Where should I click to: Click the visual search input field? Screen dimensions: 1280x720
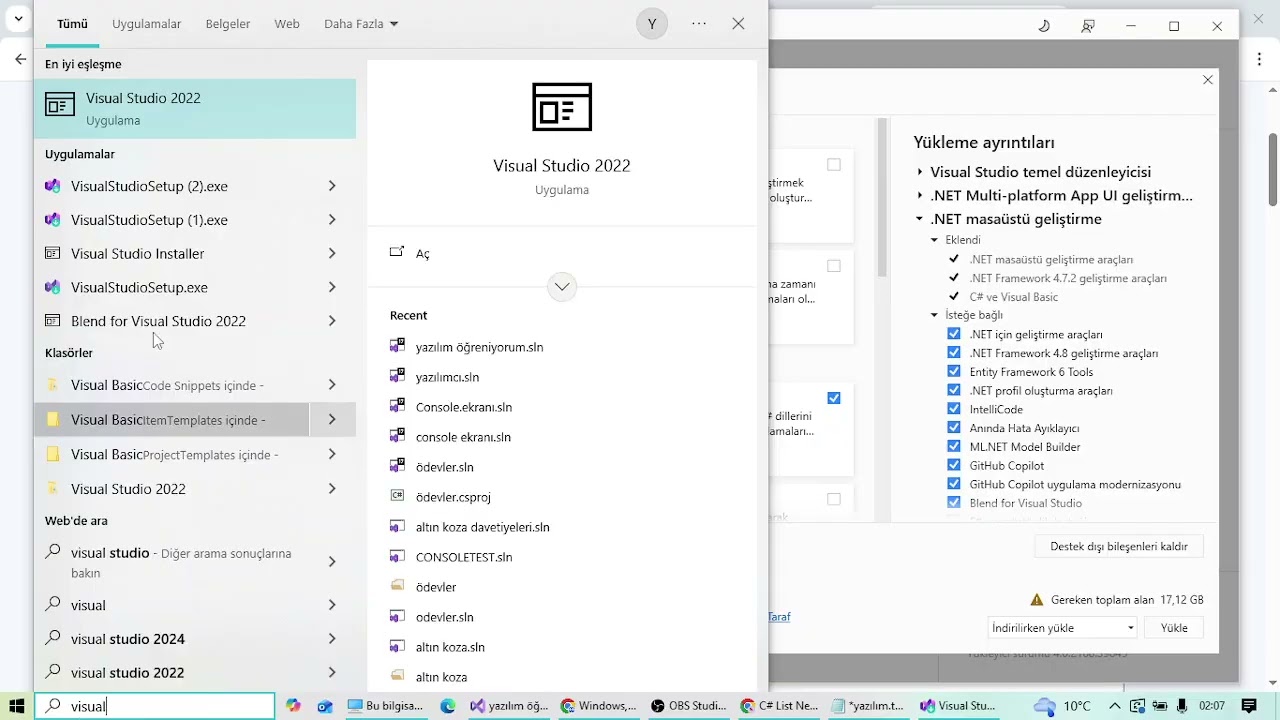click(x=155, y=706)
